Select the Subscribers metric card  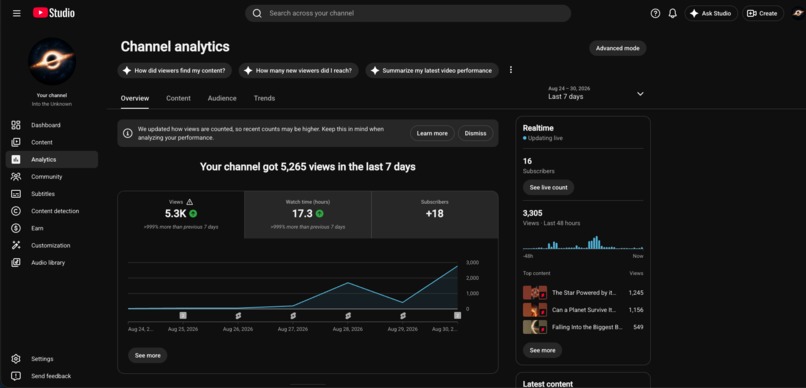(435, 215)
